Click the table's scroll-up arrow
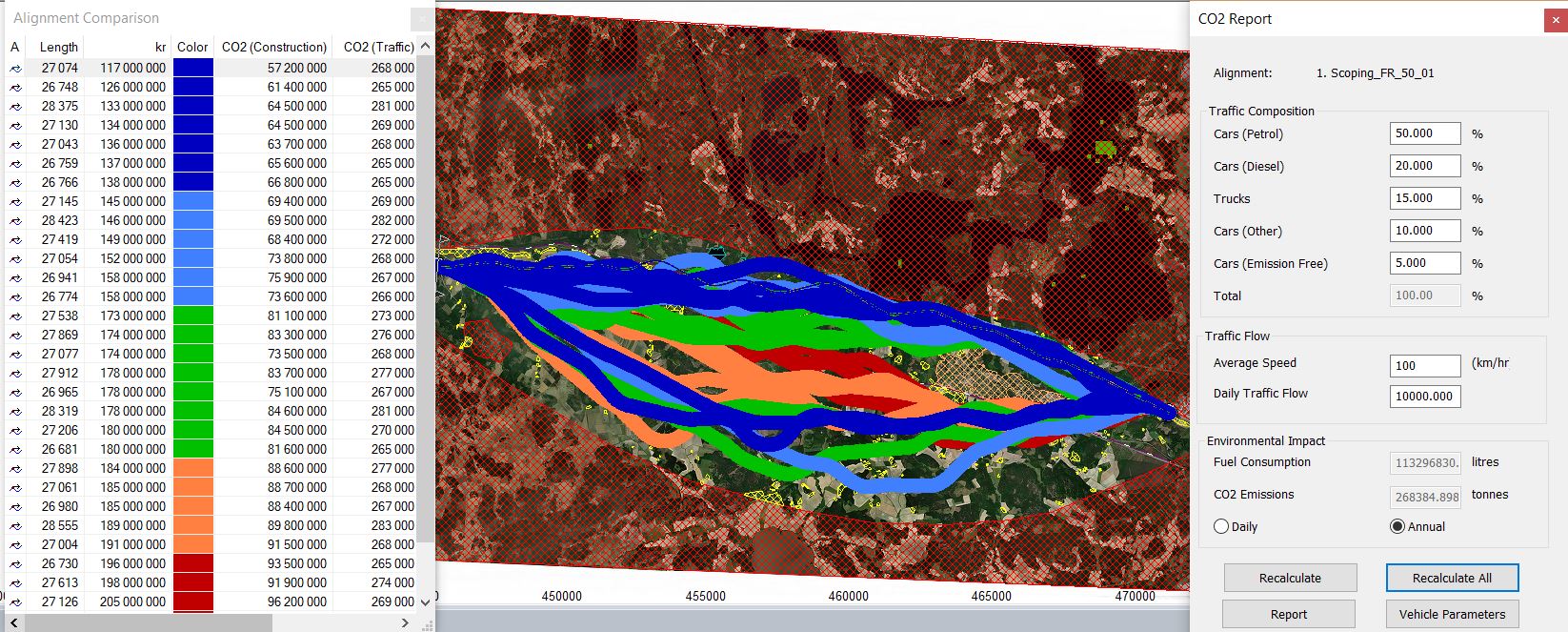 click(425, 46)
